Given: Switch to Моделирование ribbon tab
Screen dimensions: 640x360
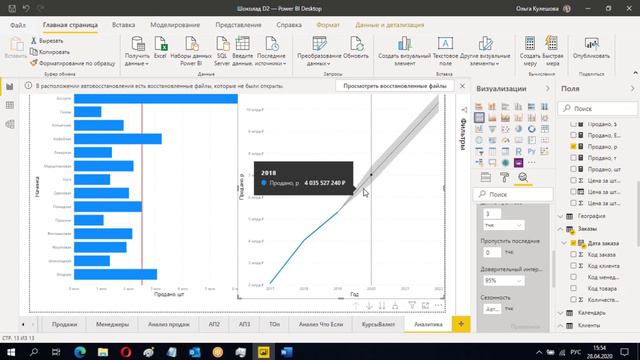Looking at the screenshot, I should click(x=175, y=25).
